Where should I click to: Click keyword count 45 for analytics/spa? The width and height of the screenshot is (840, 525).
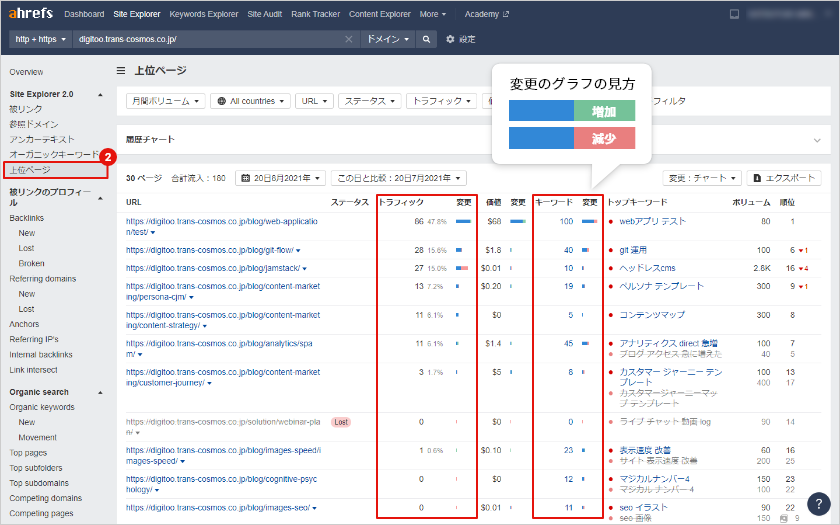point(568,343)
